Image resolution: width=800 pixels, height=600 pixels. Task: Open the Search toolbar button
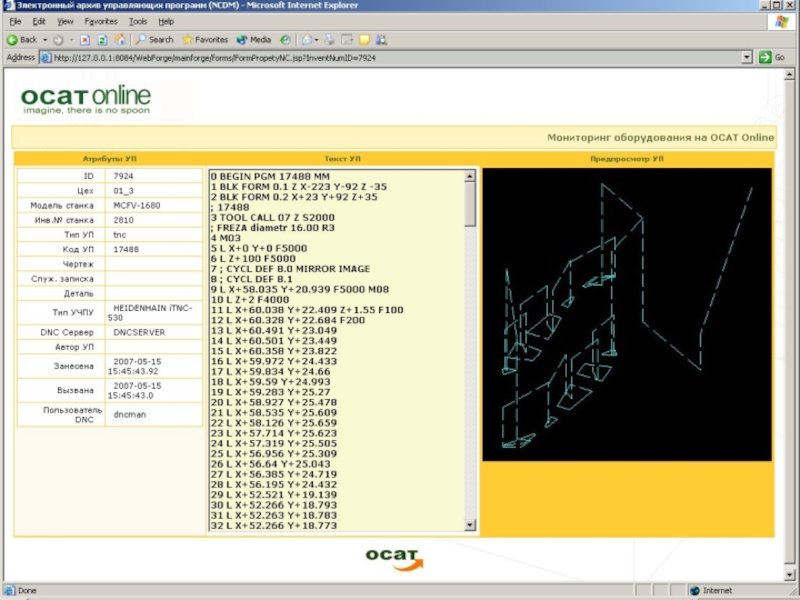coord(154,40)
